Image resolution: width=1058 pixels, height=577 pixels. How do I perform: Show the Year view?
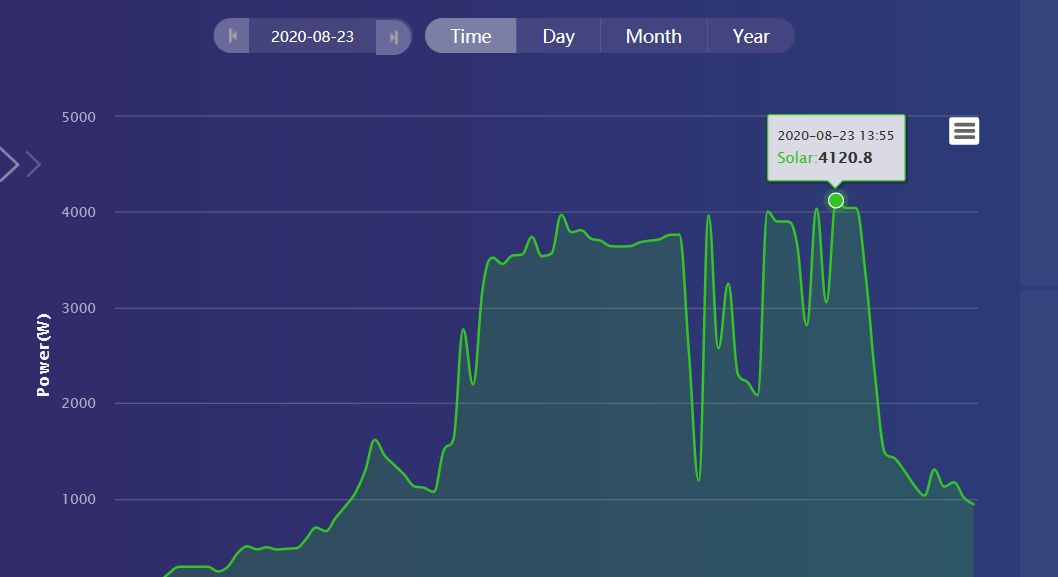pyautogui.click(x=751, y=36)
